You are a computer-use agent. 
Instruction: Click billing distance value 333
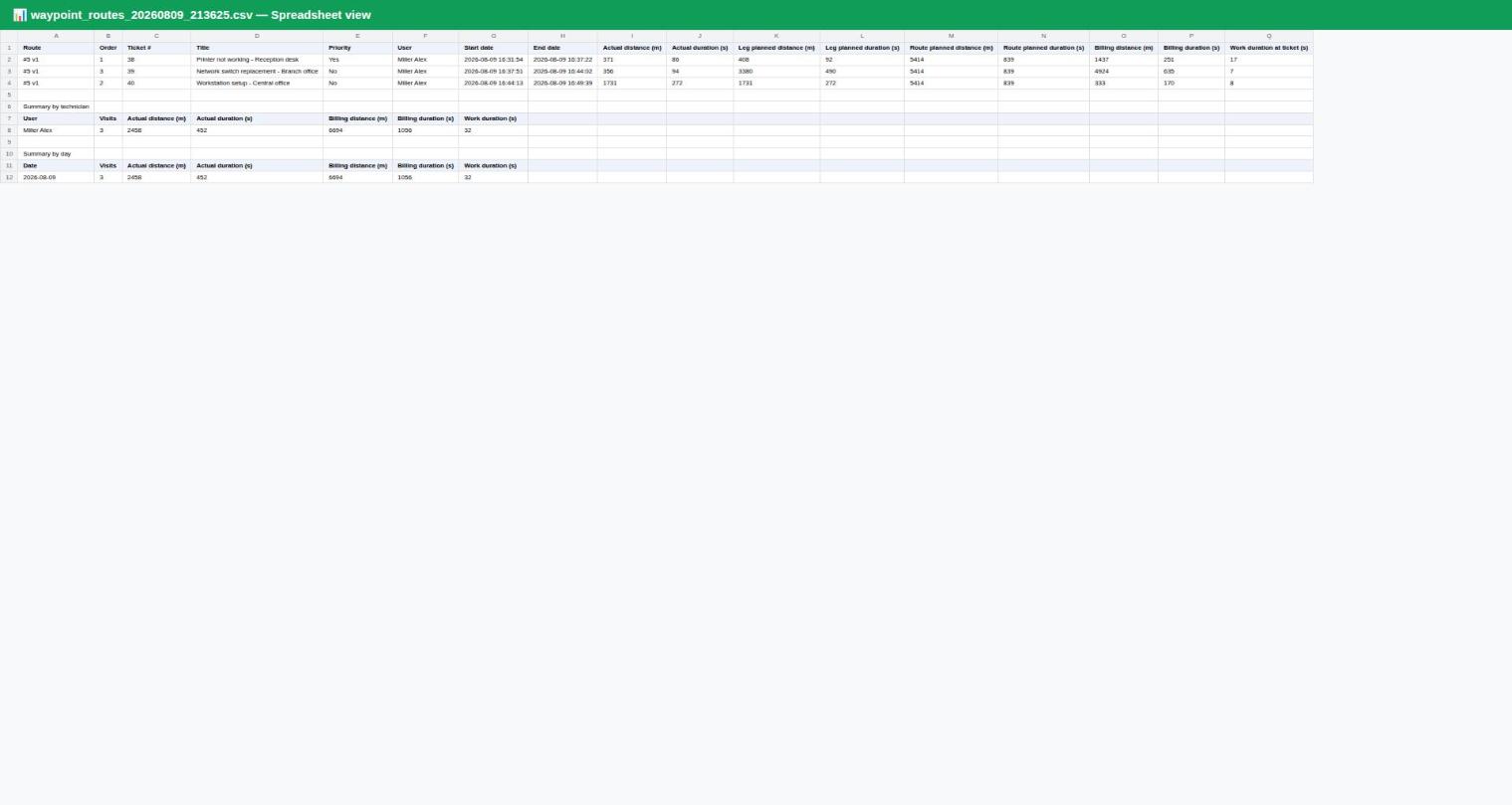coord(1124,84)
